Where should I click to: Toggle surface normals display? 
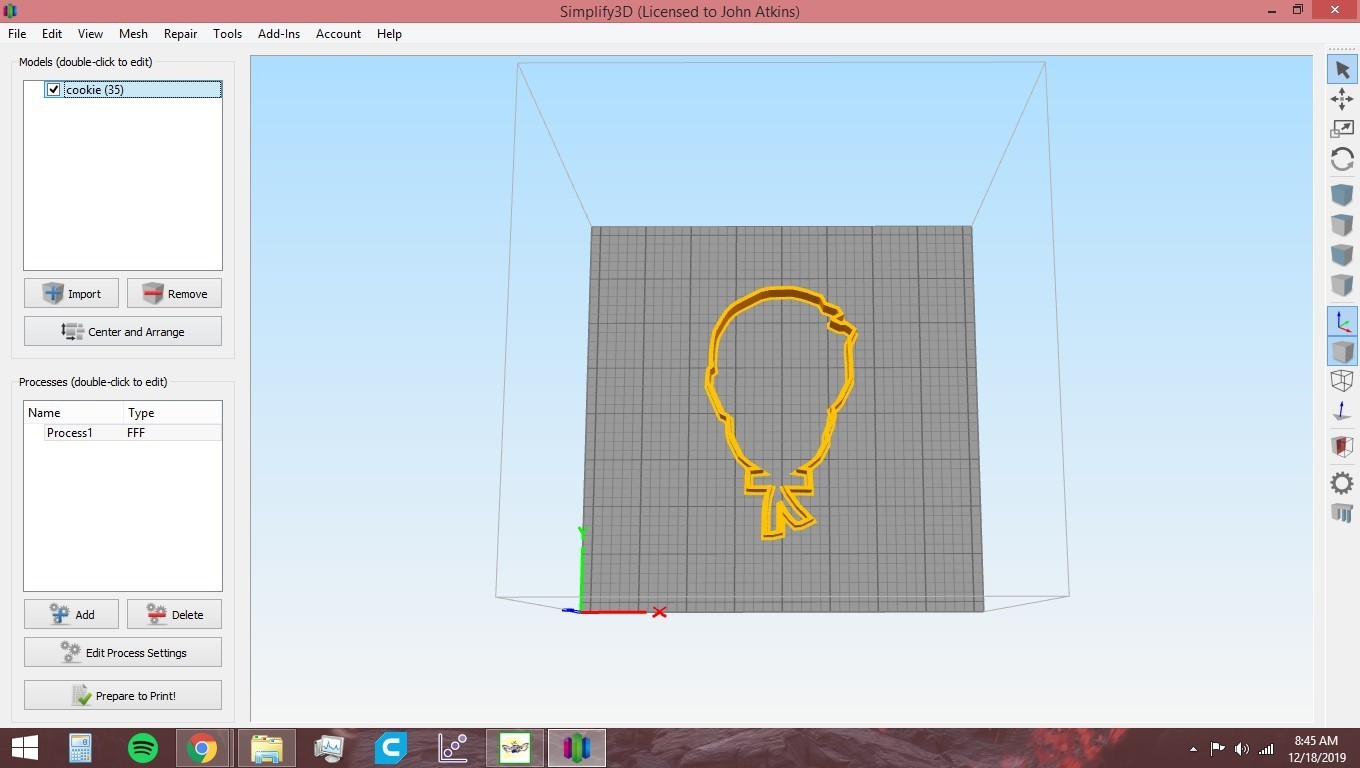[x=1342, y=411]
